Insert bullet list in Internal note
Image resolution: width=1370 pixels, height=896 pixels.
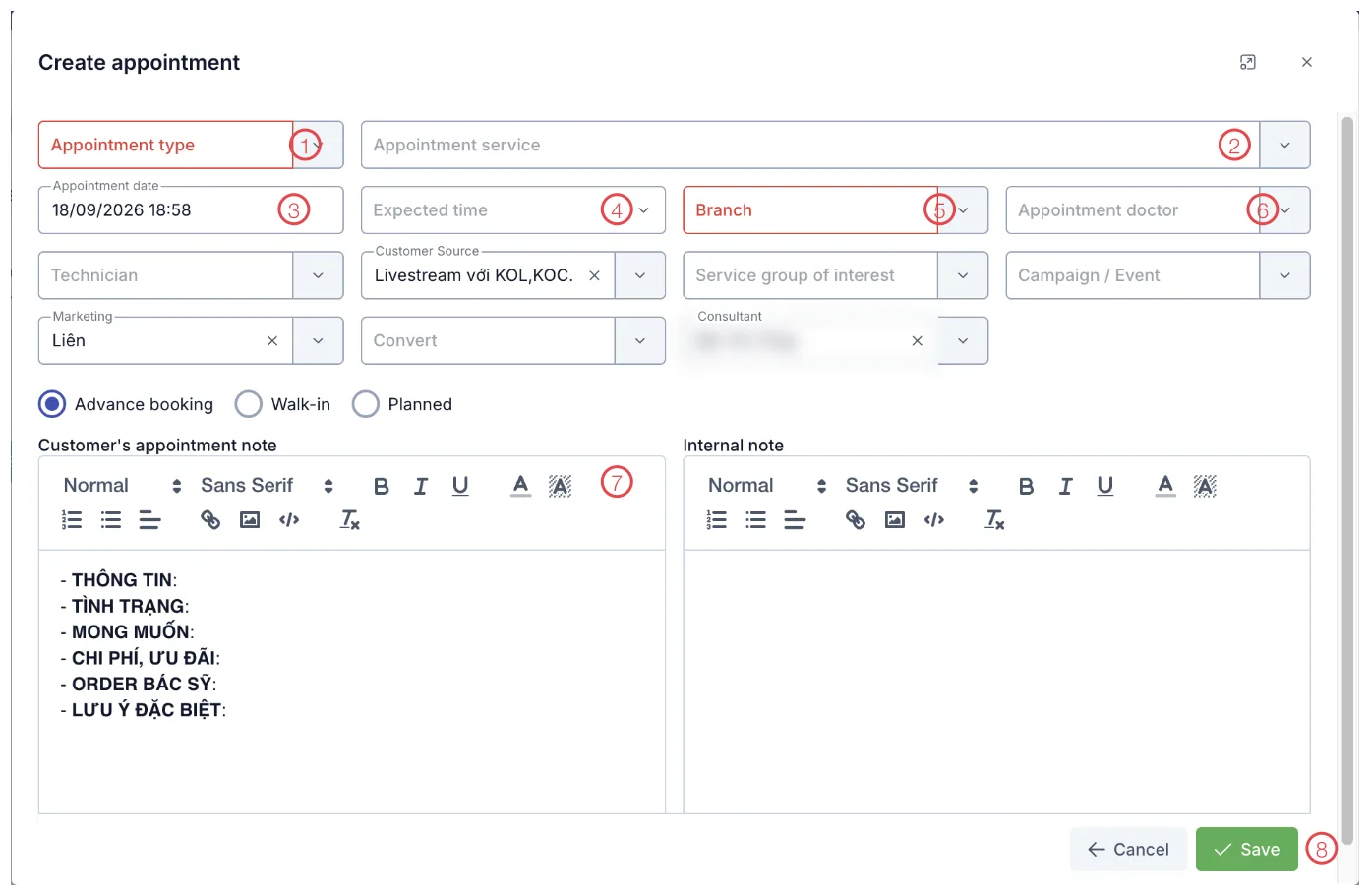[x=756, y=520]
